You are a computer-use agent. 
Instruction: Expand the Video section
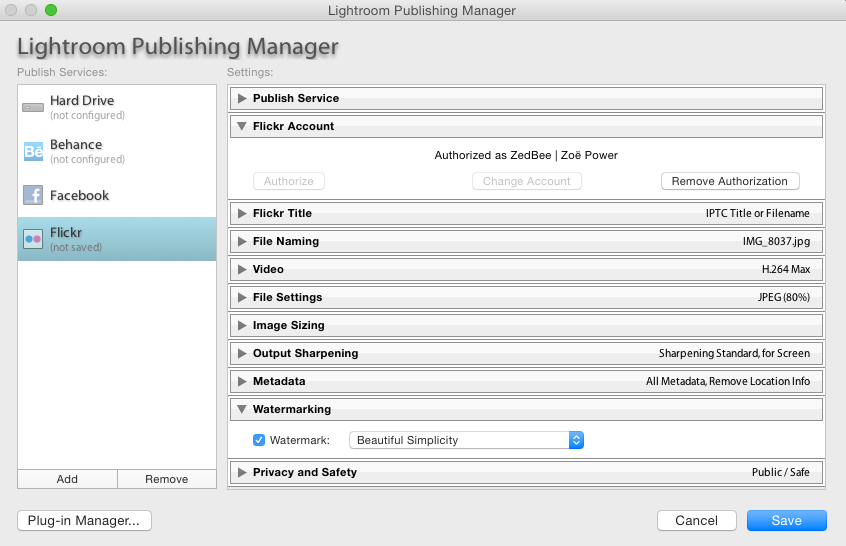coord(242,269)
